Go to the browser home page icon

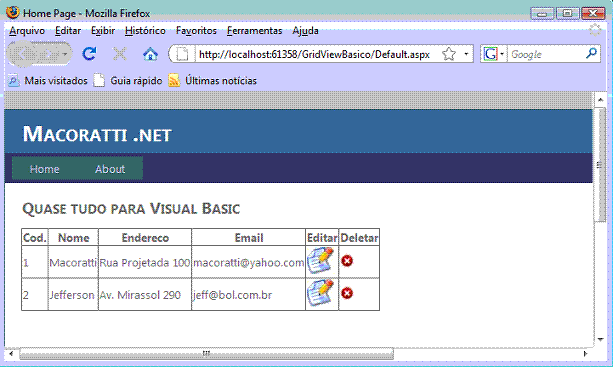(x=150, y=54)
